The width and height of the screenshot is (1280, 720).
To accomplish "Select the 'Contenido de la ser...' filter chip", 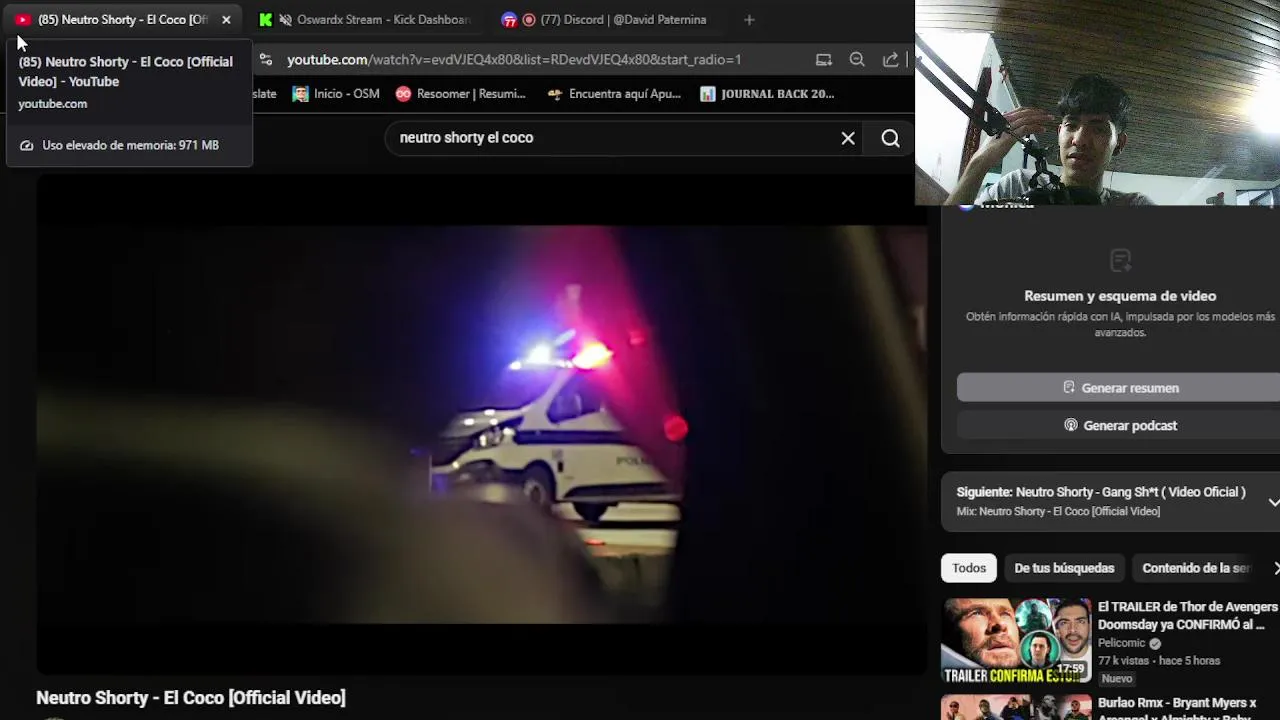I will click(x=1196, y=568).
